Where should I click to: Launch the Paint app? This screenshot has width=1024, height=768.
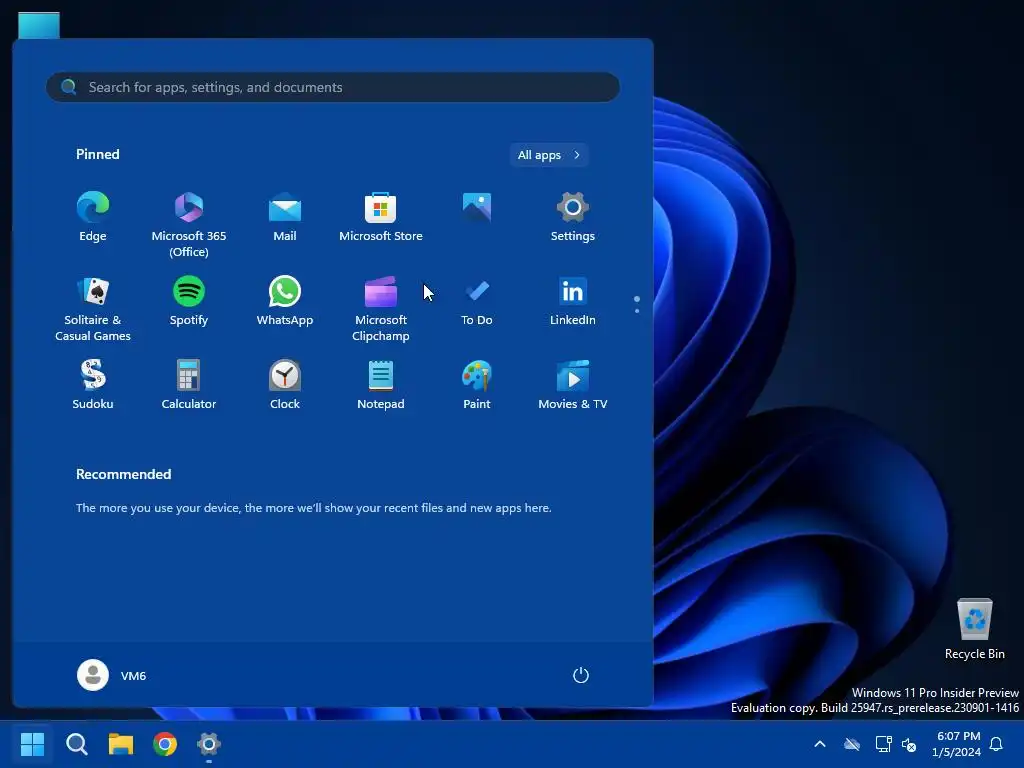477,385
